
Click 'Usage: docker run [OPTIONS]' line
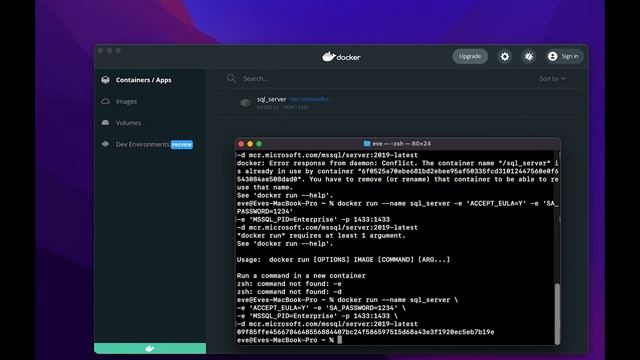coord(343,260)
